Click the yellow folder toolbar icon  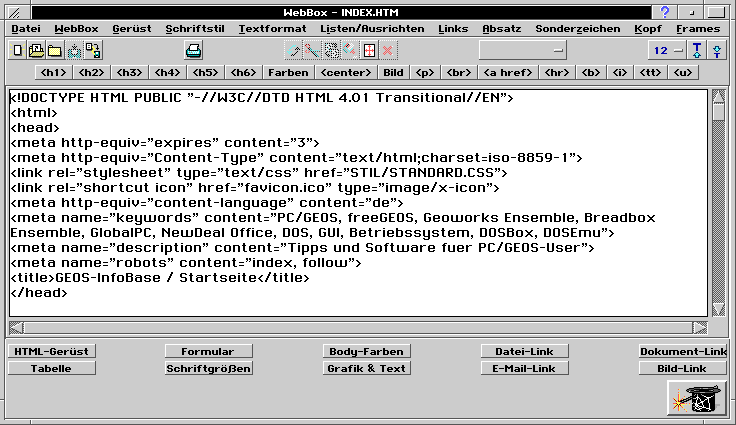(55, 50)
